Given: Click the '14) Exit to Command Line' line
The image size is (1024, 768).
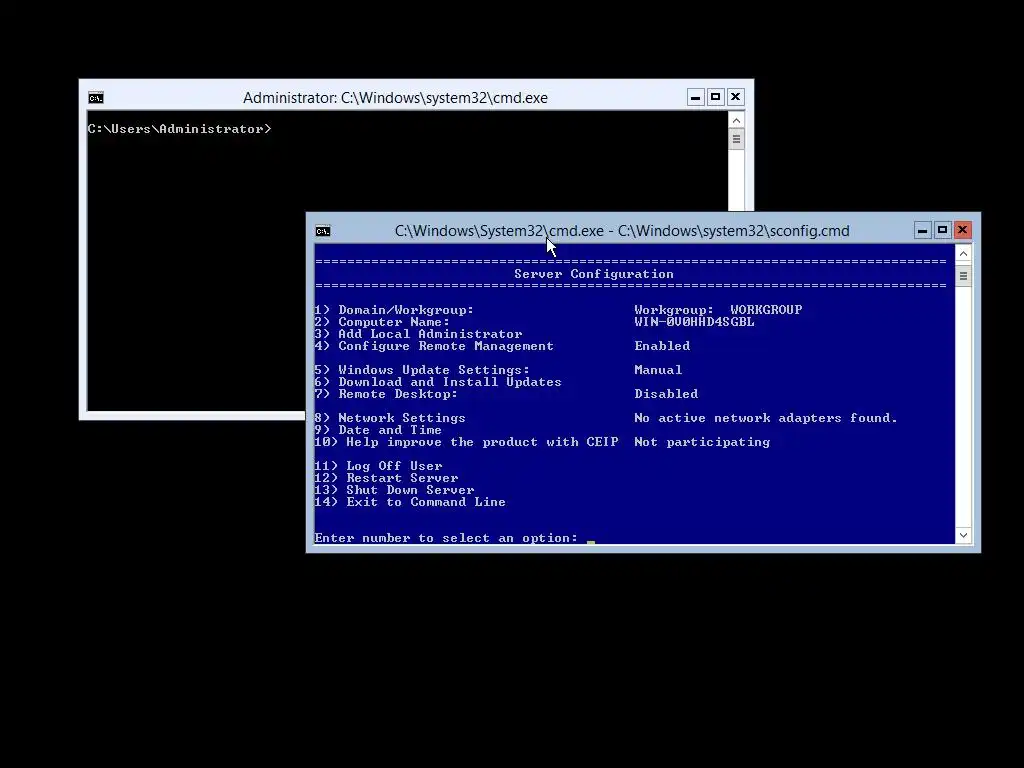Looking at the screenshot, I should [410, 502].
